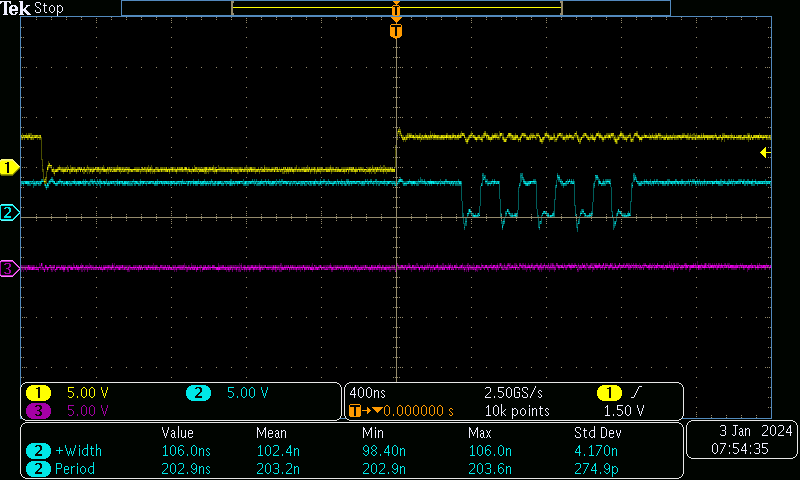The width and height of the screenshot is (800, 480).
Task: Click channel 2 scale 5.00 V
Action: coord(247,393)
